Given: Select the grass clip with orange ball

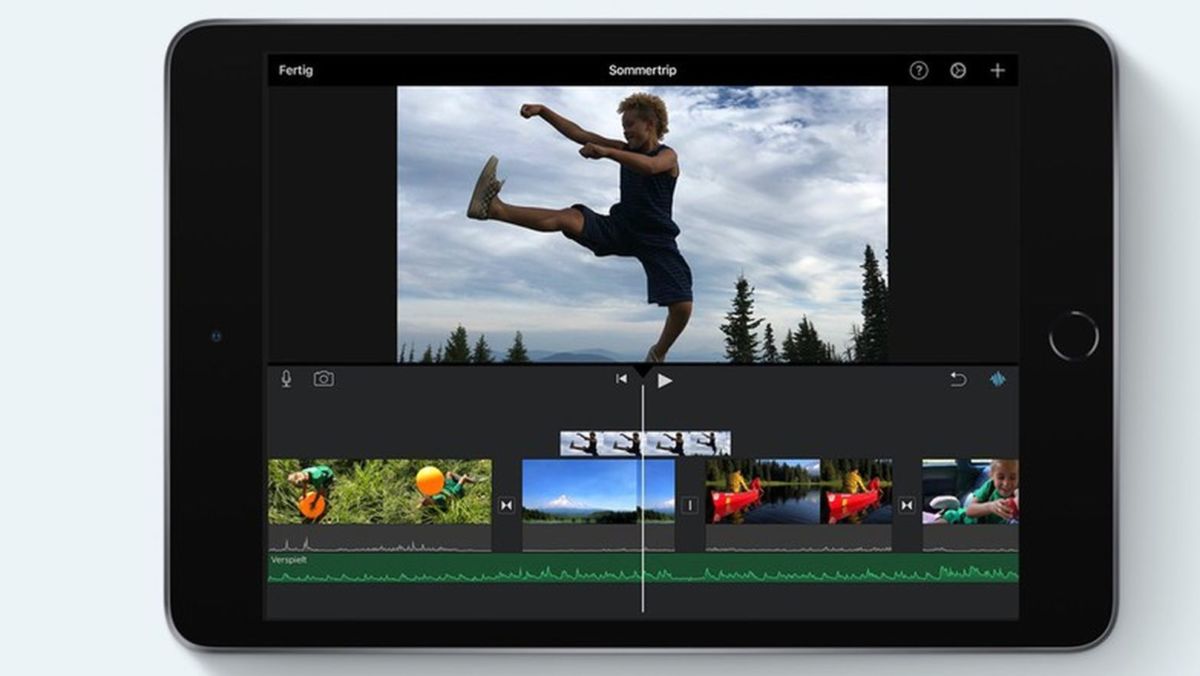Looking at the screenshot, I should (x=380, y=491).
